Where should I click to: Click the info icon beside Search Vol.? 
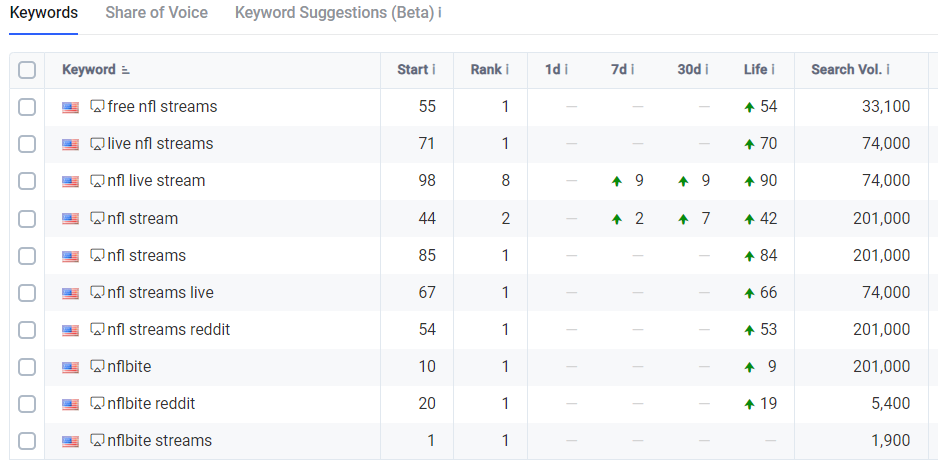(888, 69)
